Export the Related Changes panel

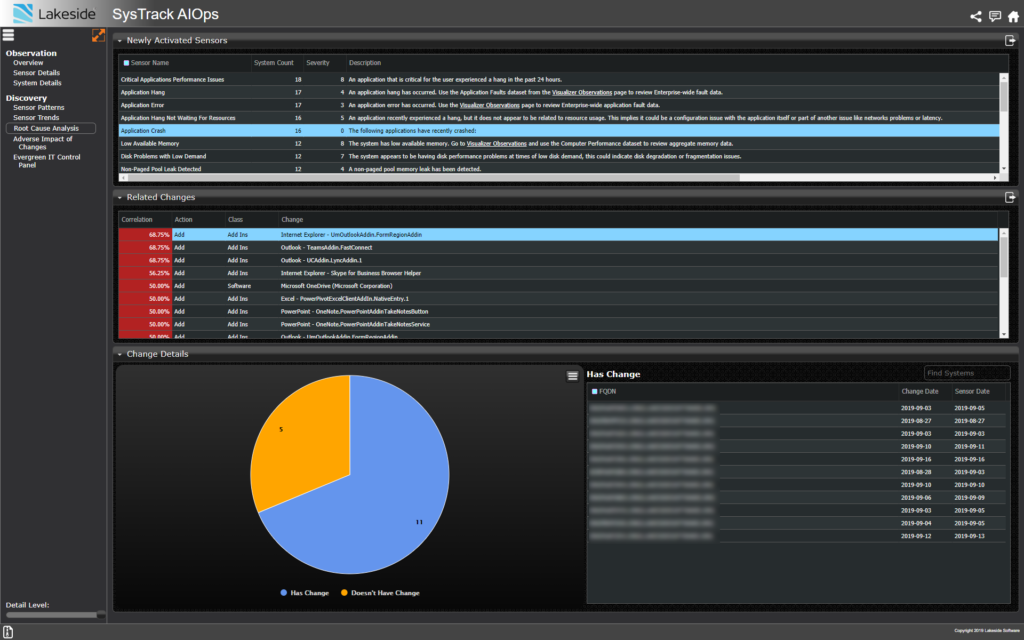click(x=1010, y=197)
